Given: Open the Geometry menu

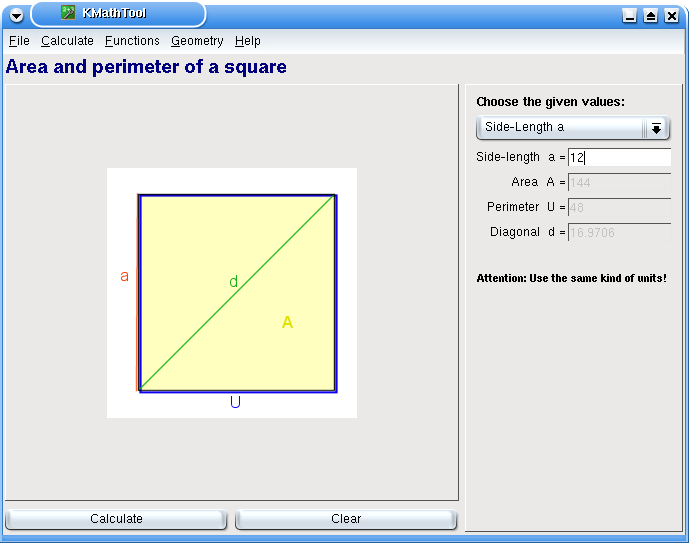Looking at the screenshot, I should (x=197, y=41).
